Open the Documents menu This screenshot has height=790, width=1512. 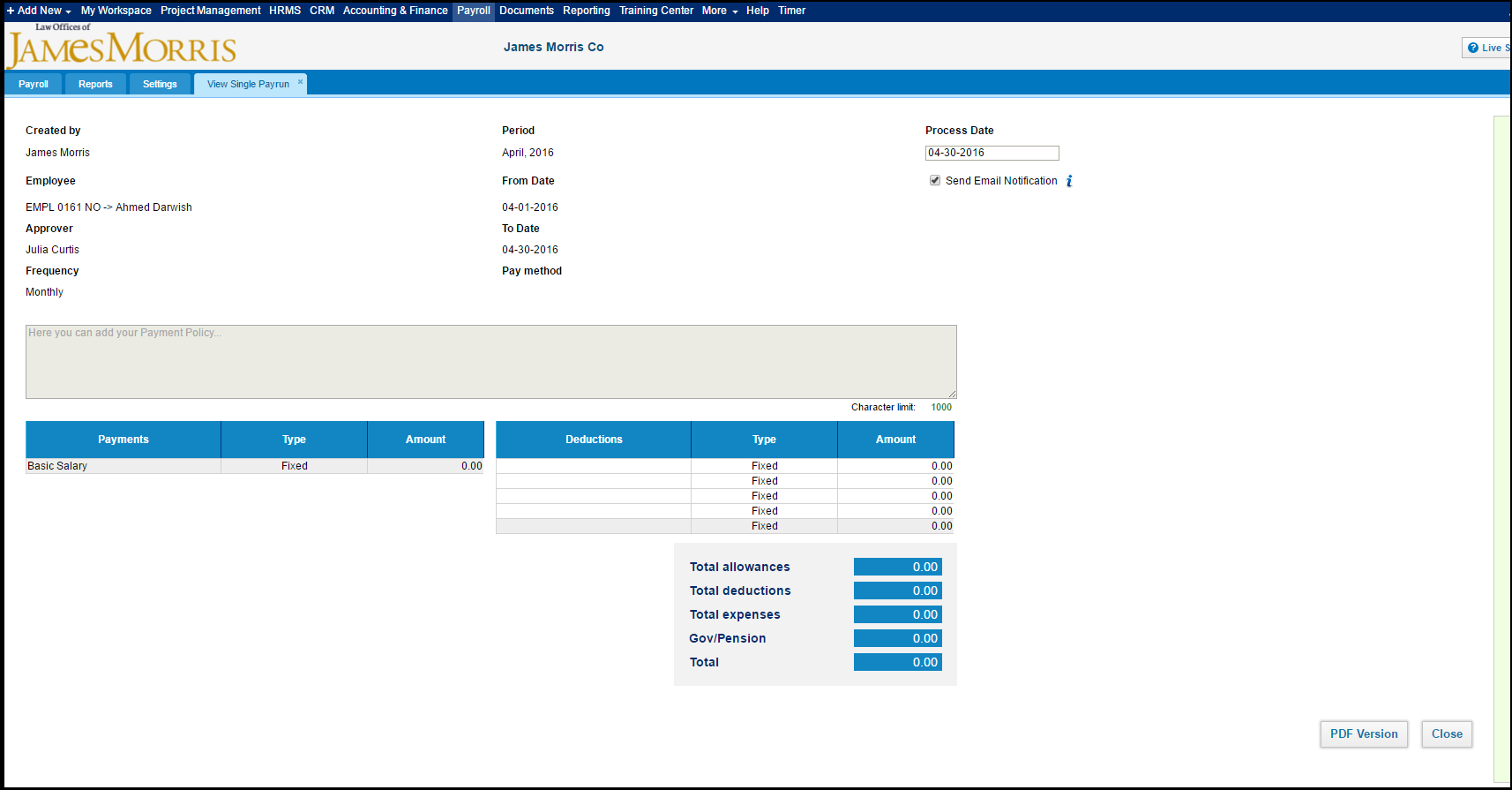click(527, 11)
